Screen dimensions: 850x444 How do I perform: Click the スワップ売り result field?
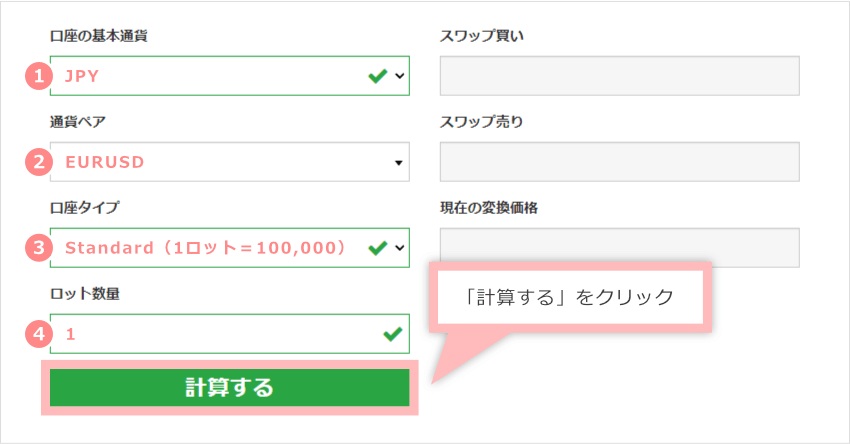pyautogui.click(x=619, y=162)
